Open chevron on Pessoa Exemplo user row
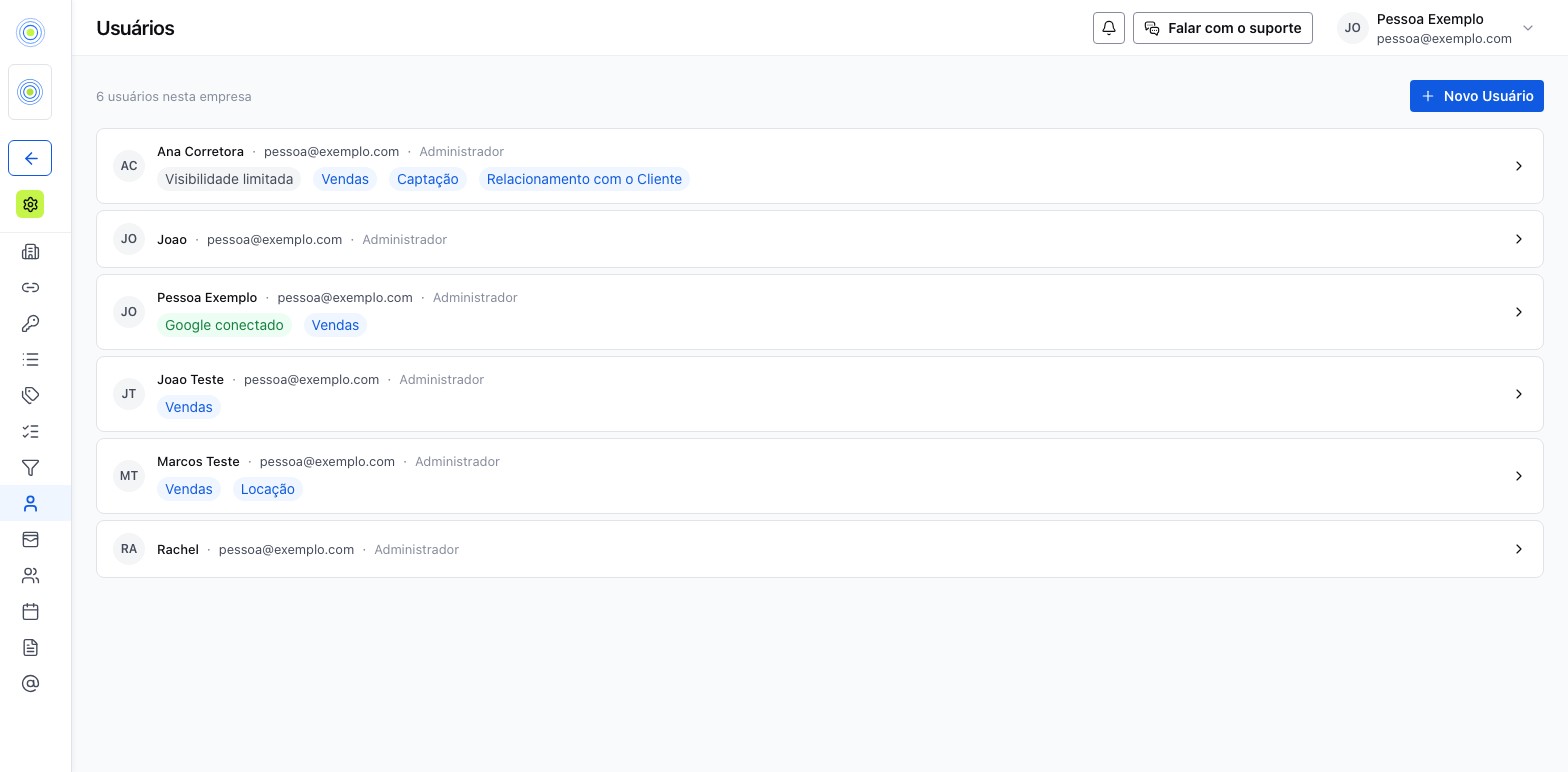 pos(1519,312)
